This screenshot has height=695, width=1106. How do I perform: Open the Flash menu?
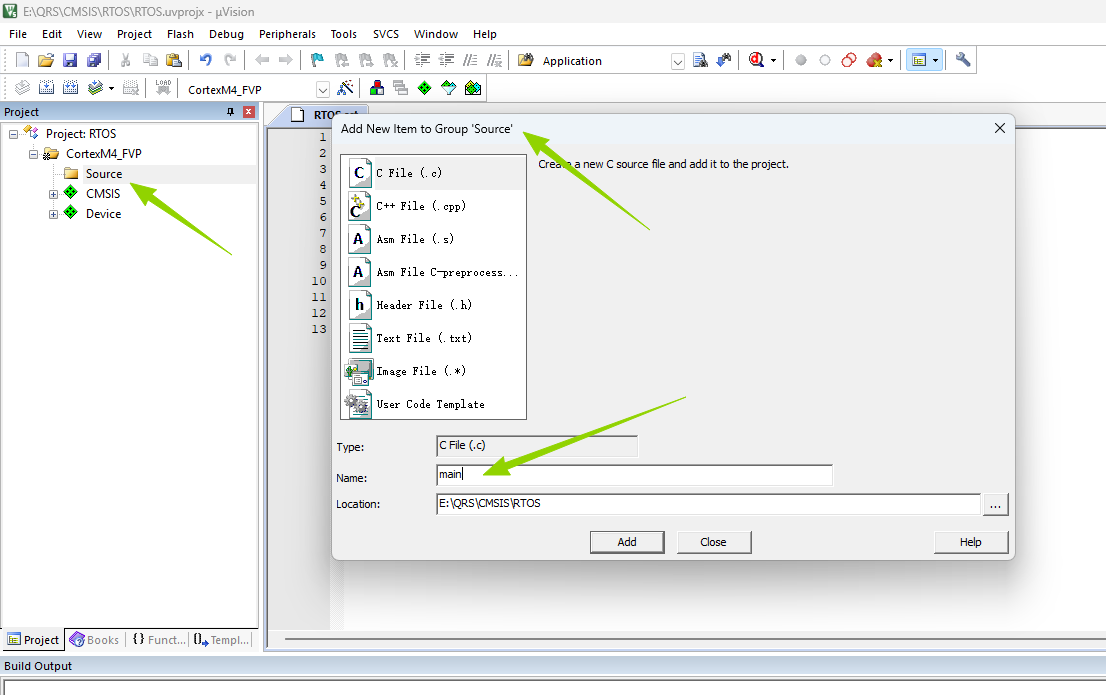pos(180,34)
